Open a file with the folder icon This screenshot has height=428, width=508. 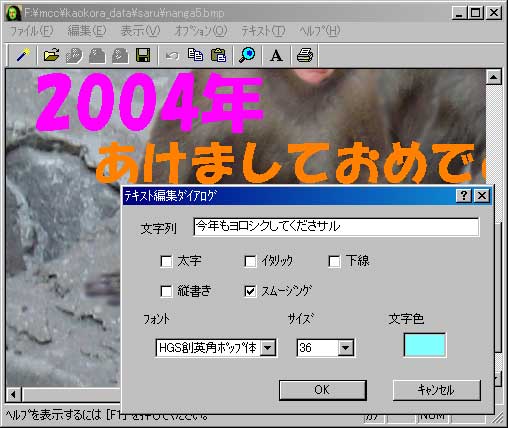pyautogui.click(x=51, y=55)
